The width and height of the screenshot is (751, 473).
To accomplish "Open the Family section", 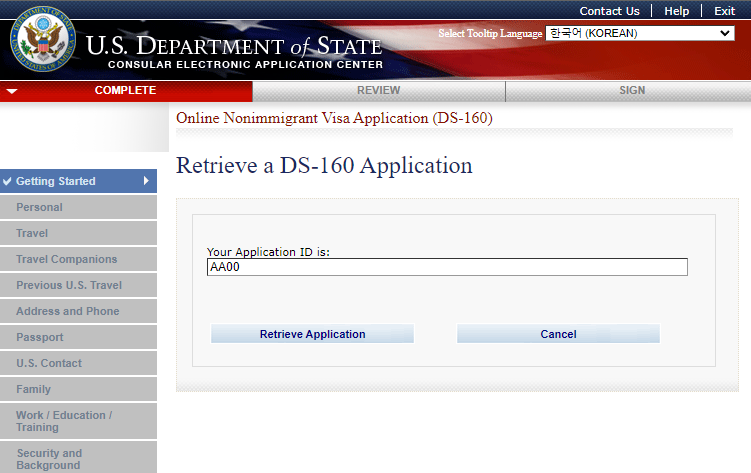I will [x=79, y=389].
